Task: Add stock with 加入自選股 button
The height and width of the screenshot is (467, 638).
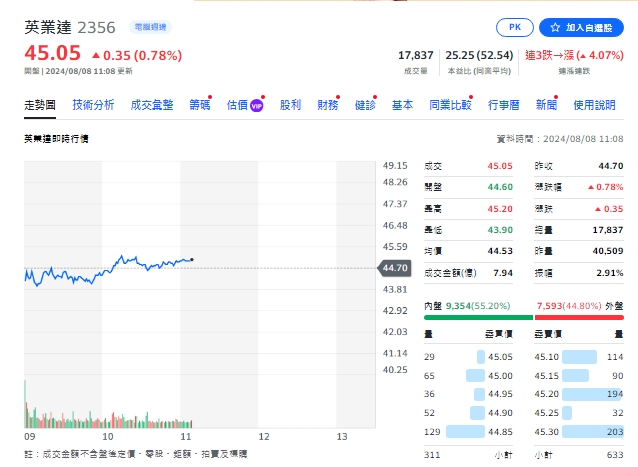Action: [x=581, y=27]
